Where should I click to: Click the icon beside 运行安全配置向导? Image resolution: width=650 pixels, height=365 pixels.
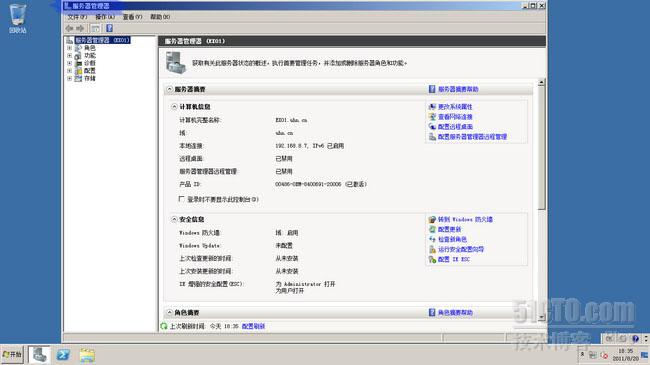point(432,249)
